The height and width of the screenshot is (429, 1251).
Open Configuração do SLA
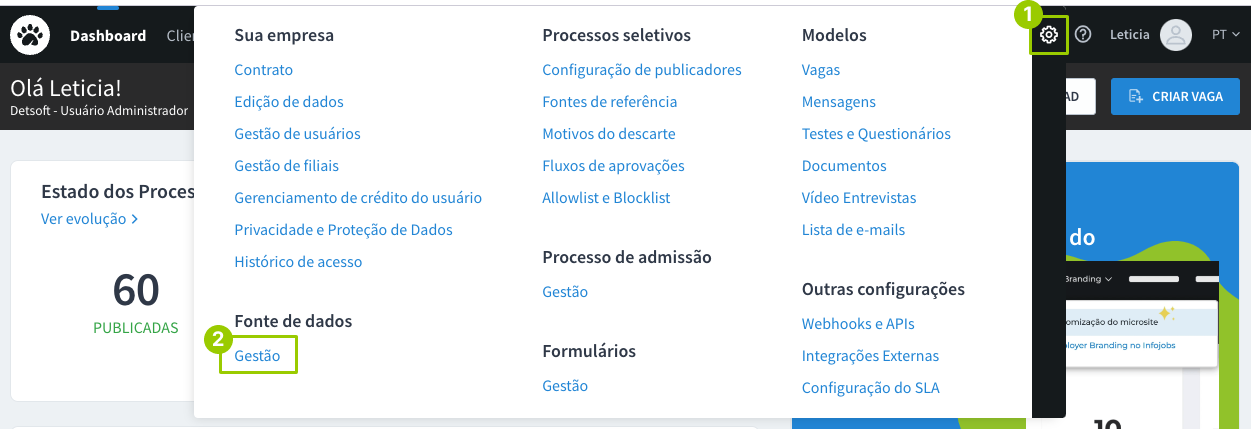pos(870,388)
